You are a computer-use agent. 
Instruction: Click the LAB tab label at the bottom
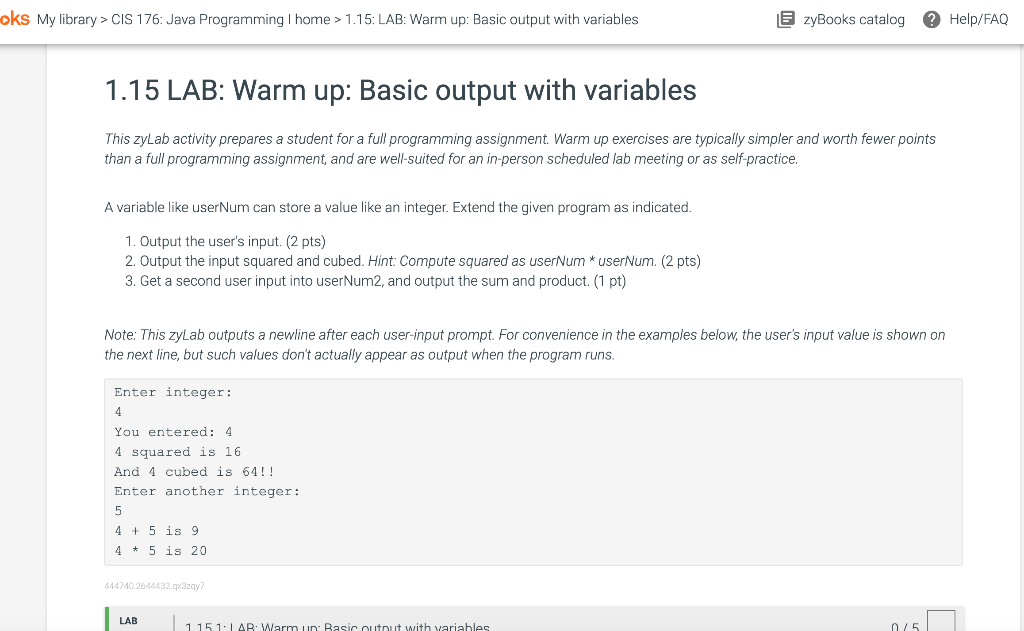tap(128, 619)
